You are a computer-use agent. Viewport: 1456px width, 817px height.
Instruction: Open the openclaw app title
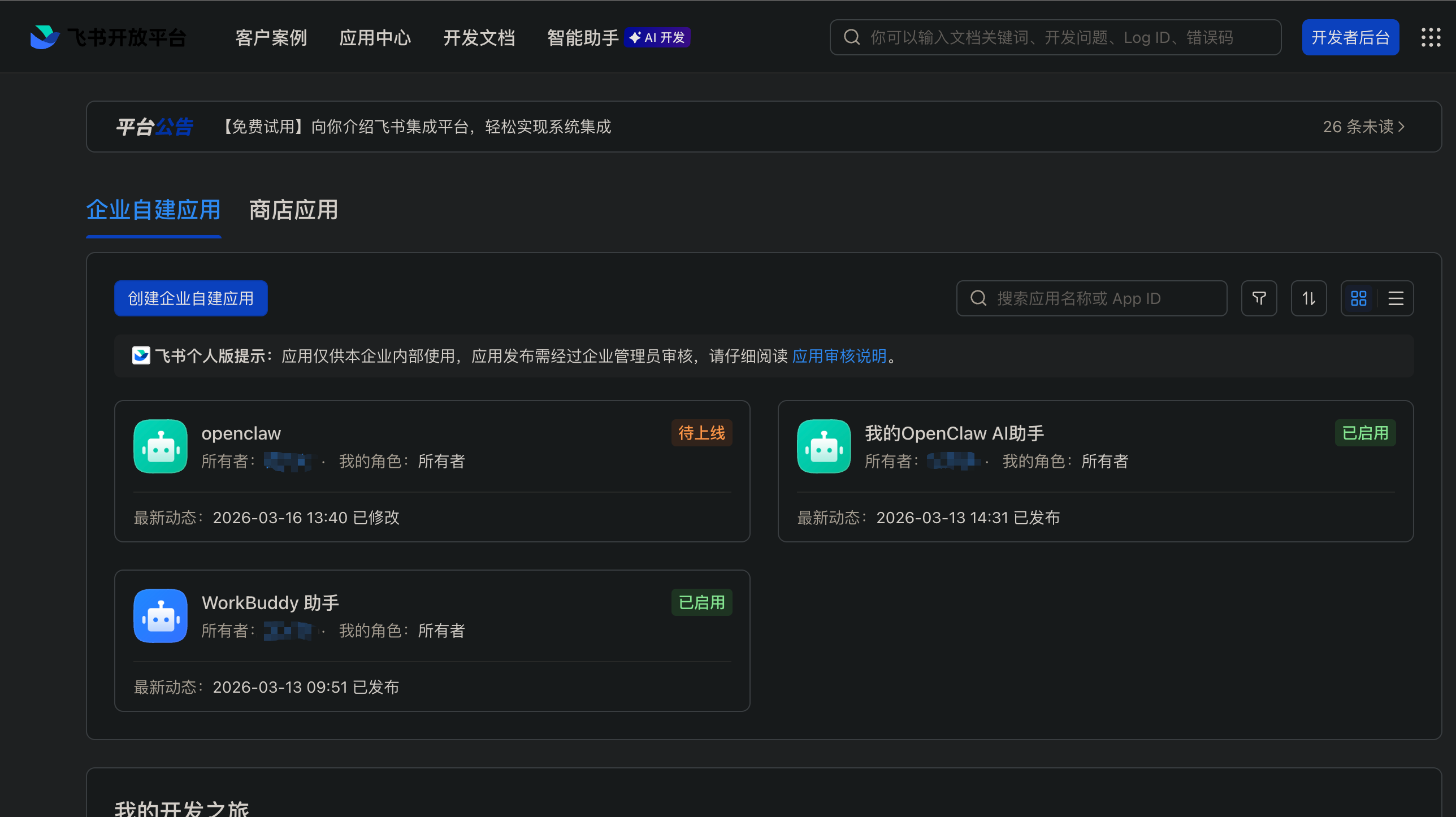point(241,433)
